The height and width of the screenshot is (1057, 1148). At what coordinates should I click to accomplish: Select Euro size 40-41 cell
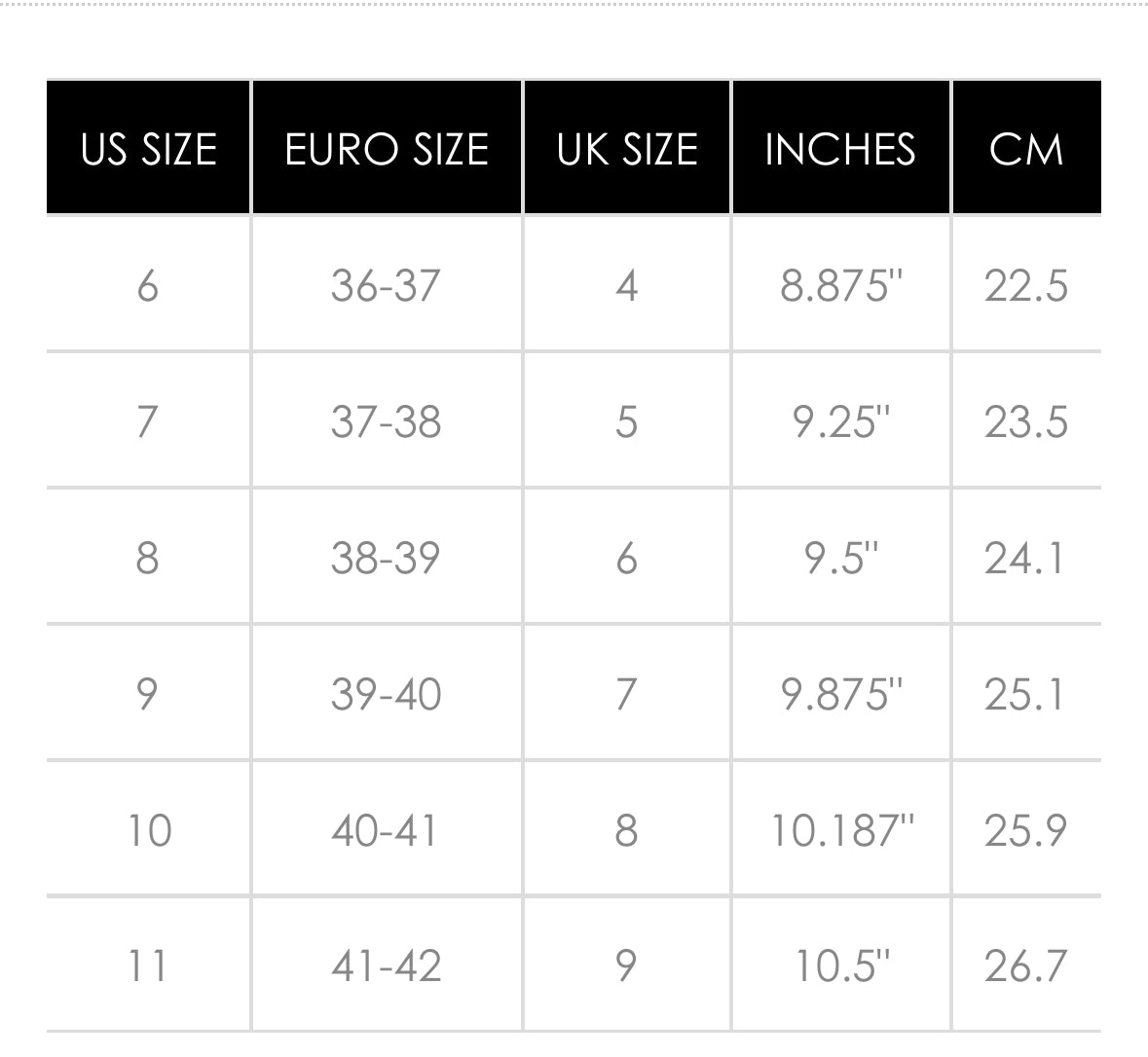[x=385, y=831]
